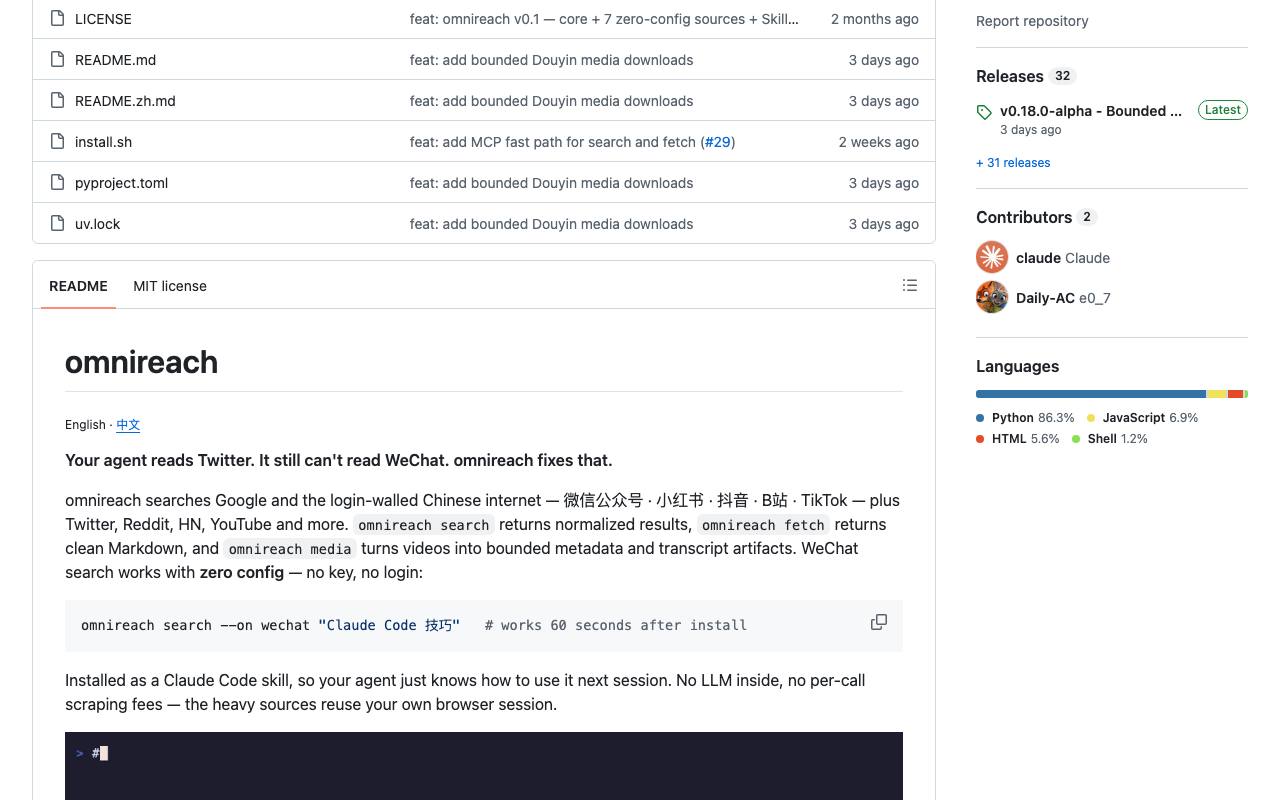Screen dimensions: 1280x800
Task: Click the "3 days ago" timestamp for pyproject.toml
Action: pyautogui.click(x=884, y=183)
